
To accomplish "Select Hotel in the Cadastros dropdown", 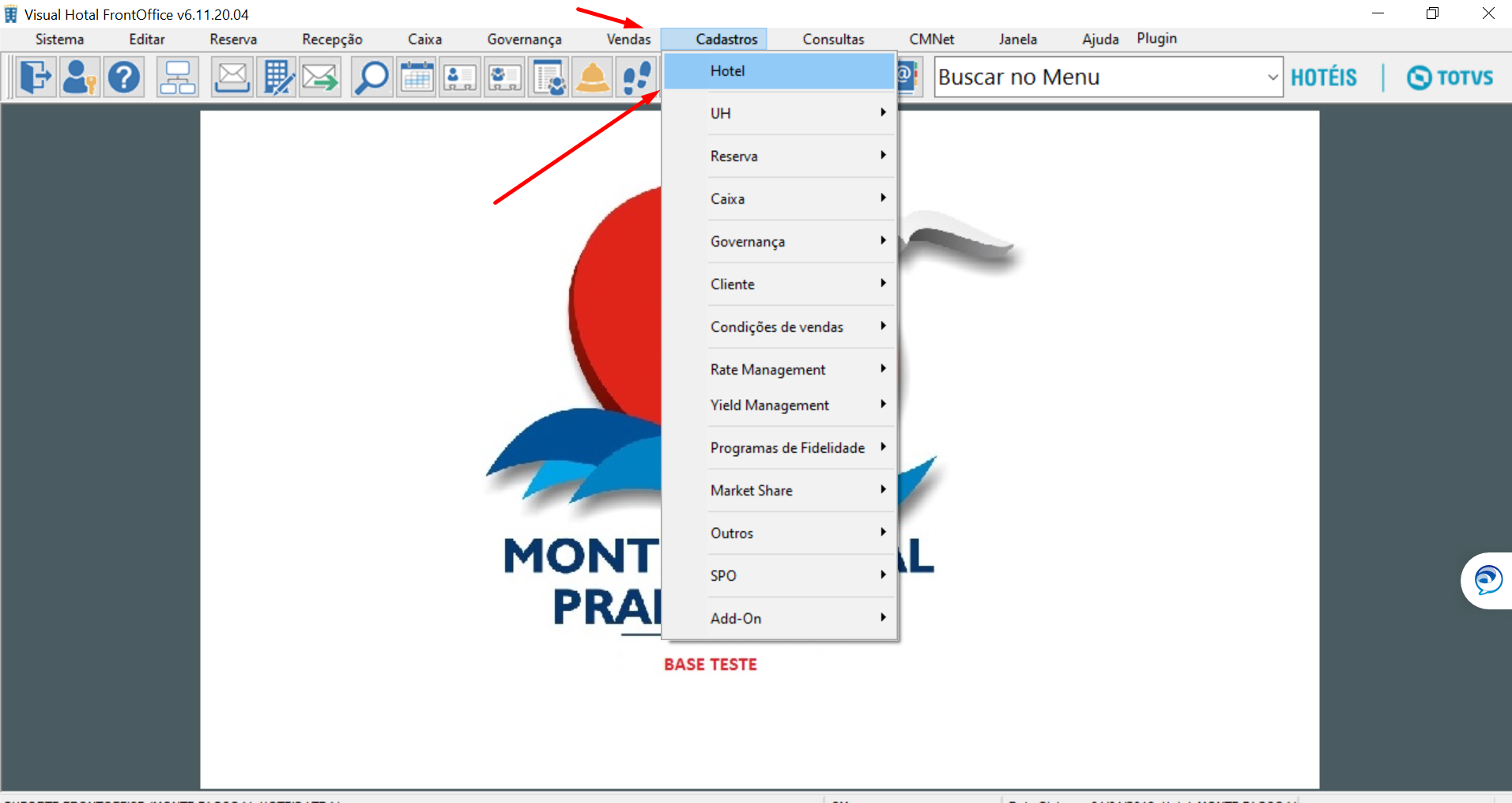I will click(779, 71).
